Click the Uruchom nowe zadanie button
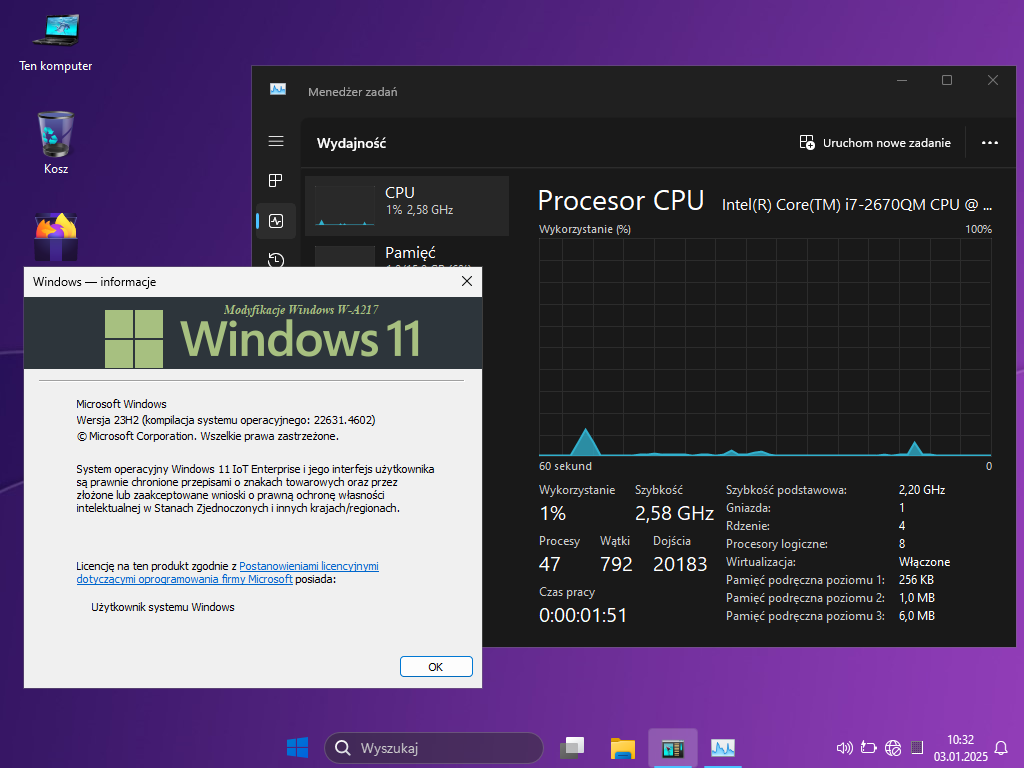Viewport: 1024px width, 768px height. [x=875, y=143]
